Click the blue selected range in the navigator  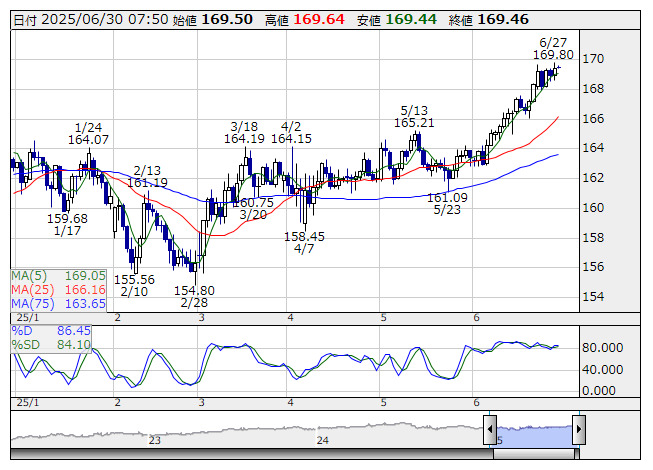[534, 431]
